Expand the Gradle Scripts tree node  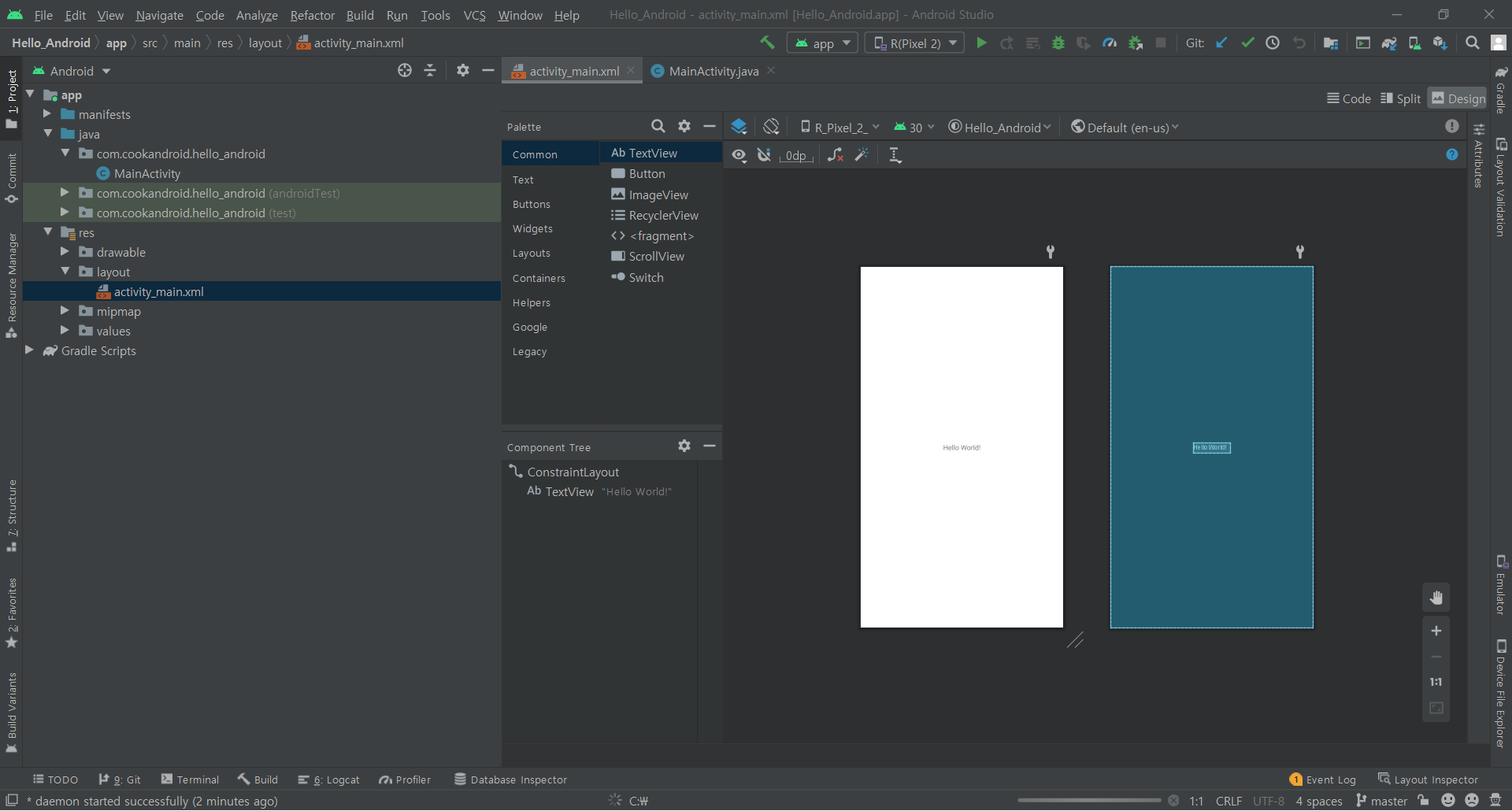click(29, 350)
